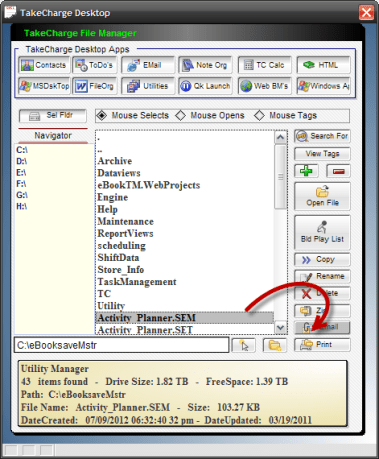Open Note Org app
379x459 pixels.
[x=205, y=65]
